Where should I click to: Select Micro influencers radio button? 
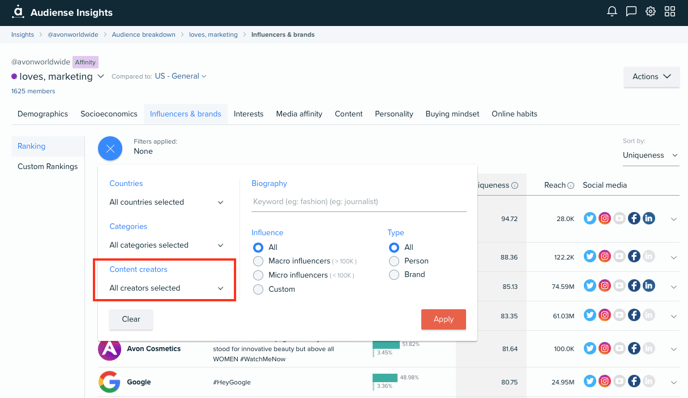click(258, 275)
